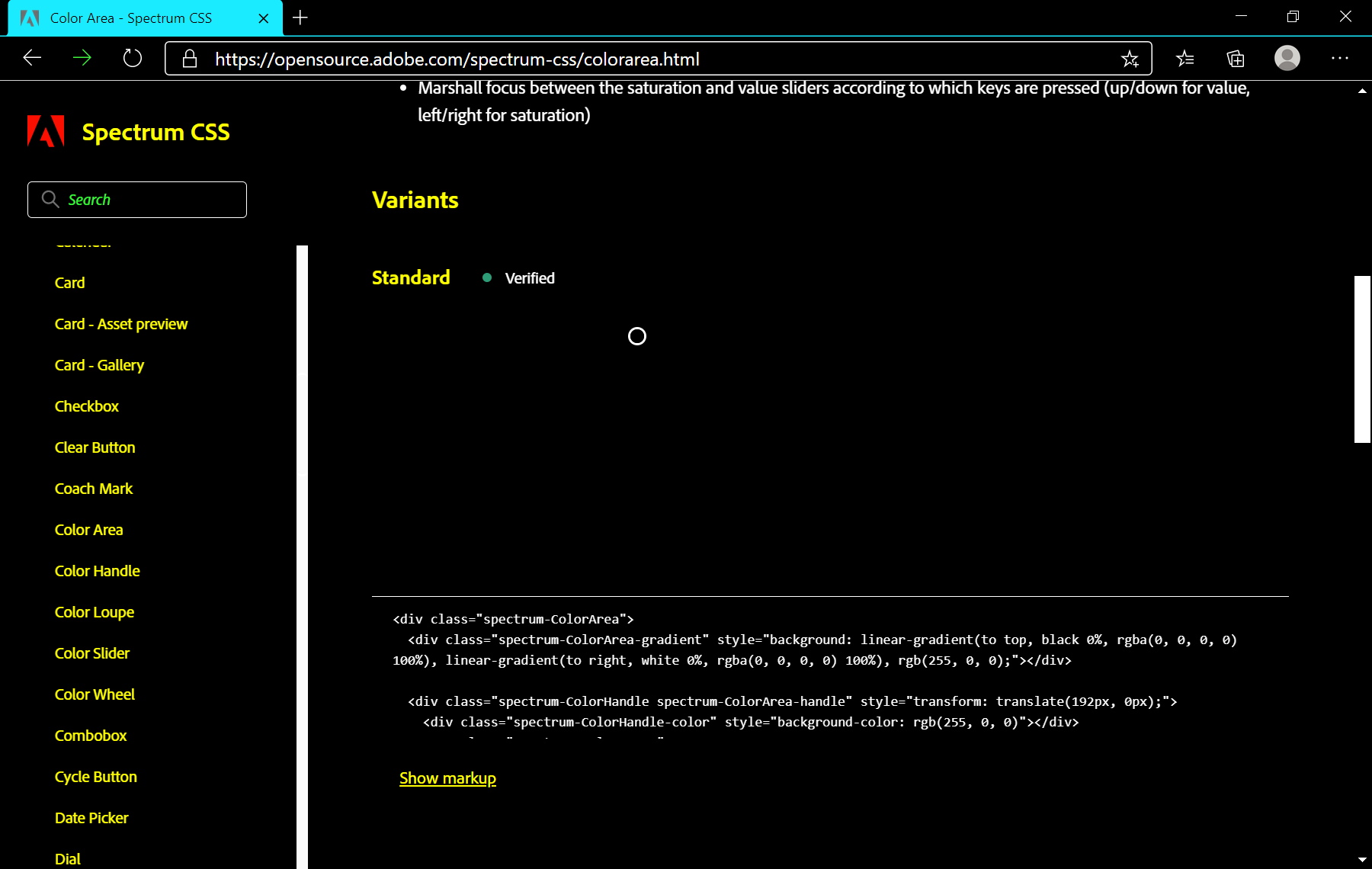This screenshot has height=869, width=1372.
Task: Click inside the Search field
Action: pos(137,199)
